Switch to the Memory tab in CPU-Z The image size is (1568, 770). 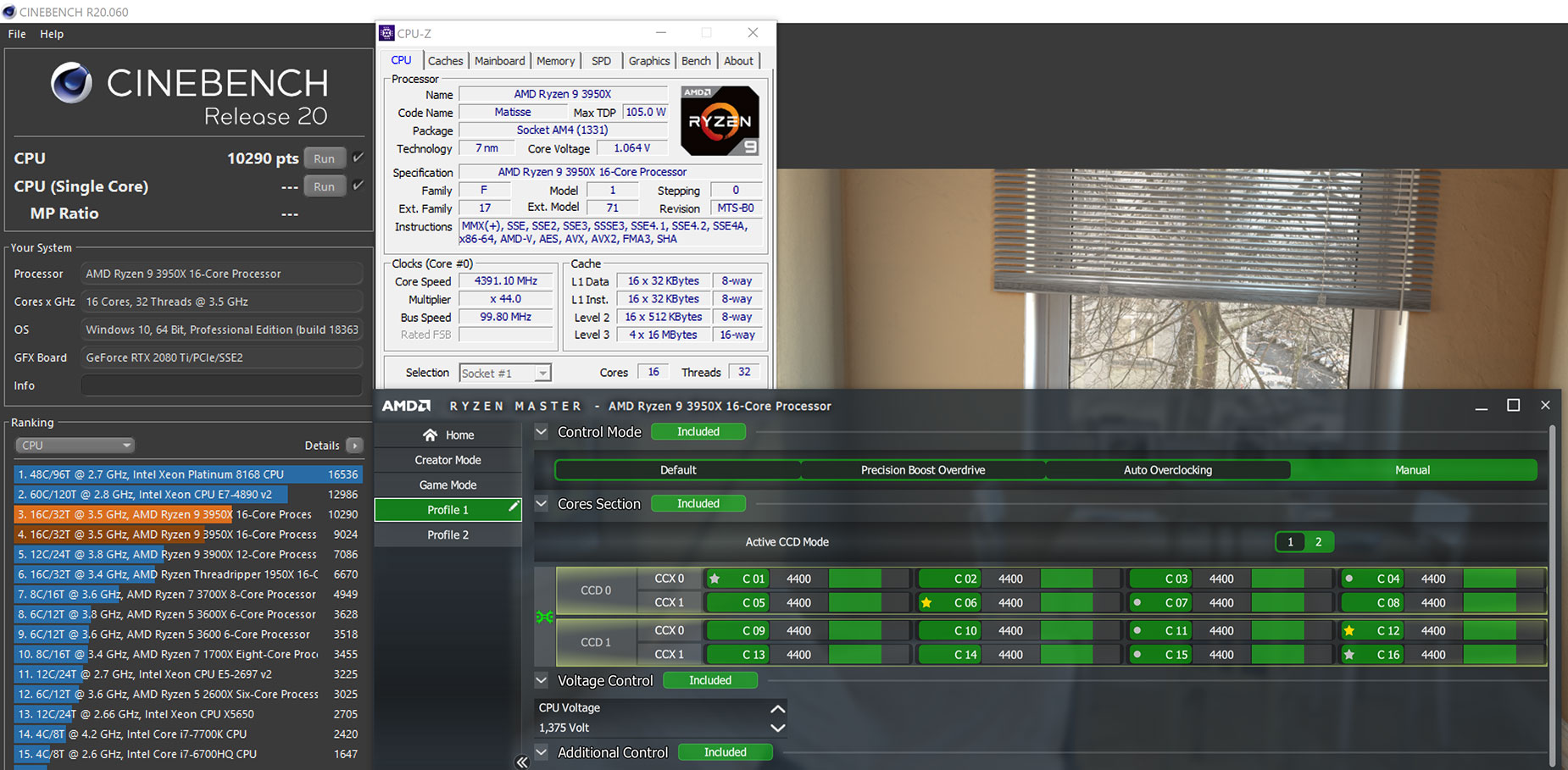pos(555,61)
